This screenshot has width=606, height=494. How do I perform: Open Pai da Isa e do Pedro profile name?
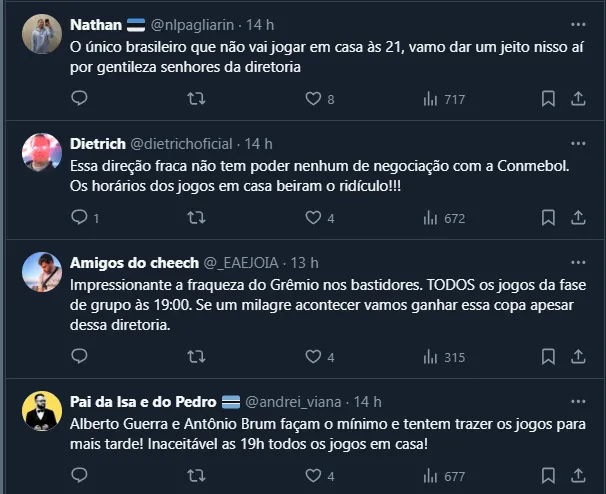point(144,402)
